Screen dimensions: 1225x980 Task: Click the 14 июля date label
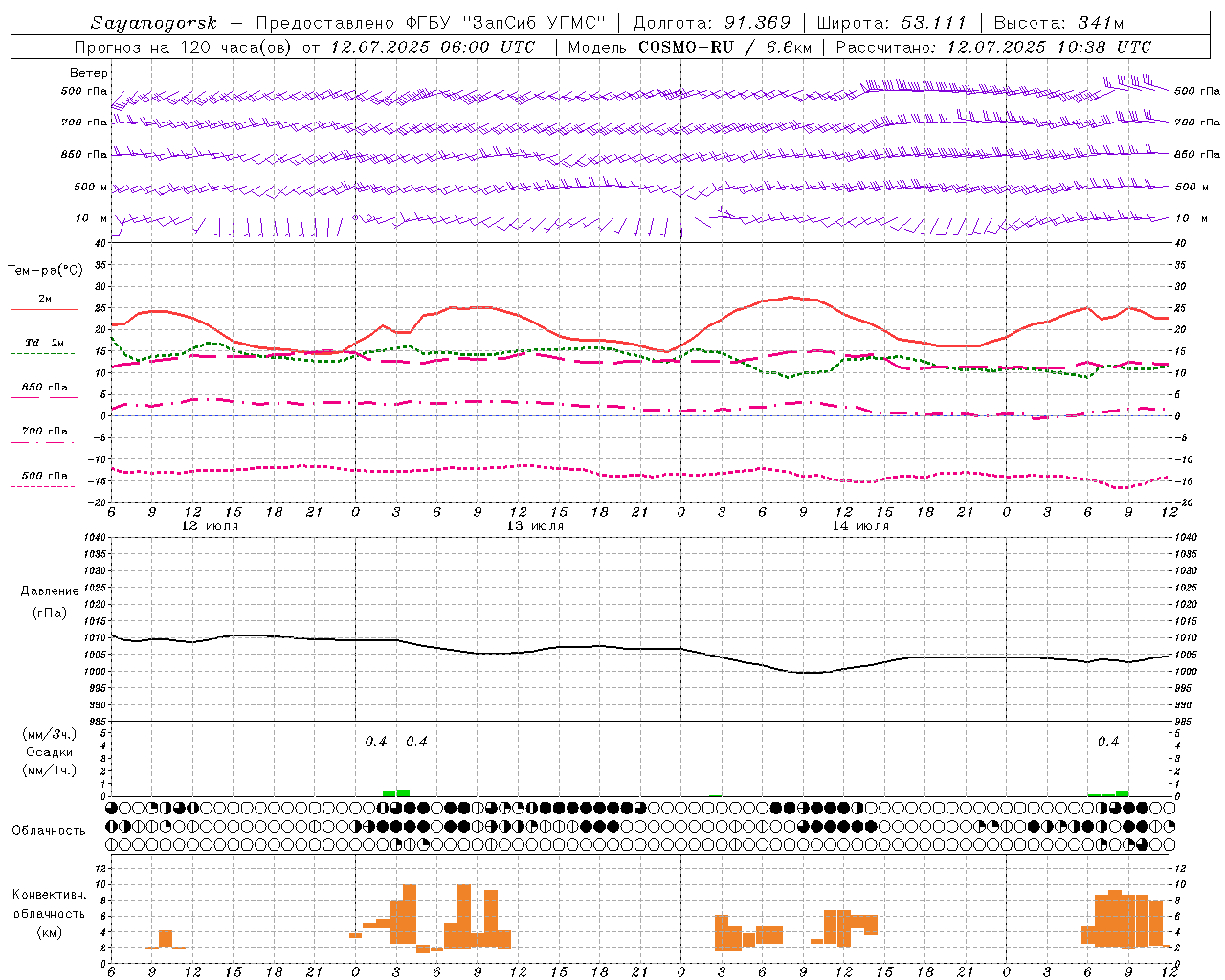pyautogui.click(x=860, y=526)
